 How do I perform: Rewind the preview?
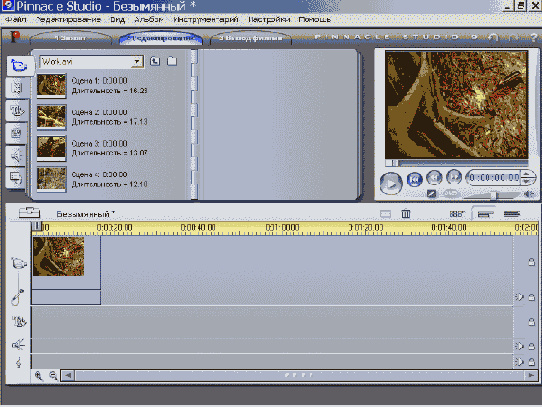(434, 178)
